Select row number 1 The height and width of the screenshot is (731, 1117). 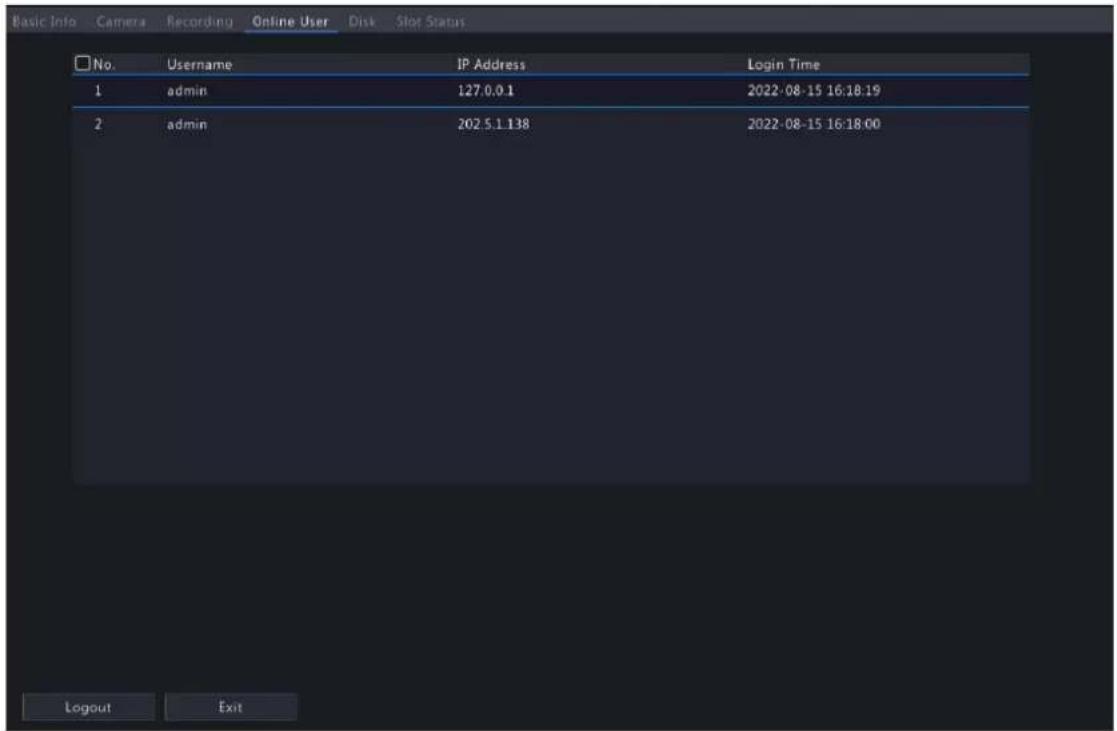point(551,91)
